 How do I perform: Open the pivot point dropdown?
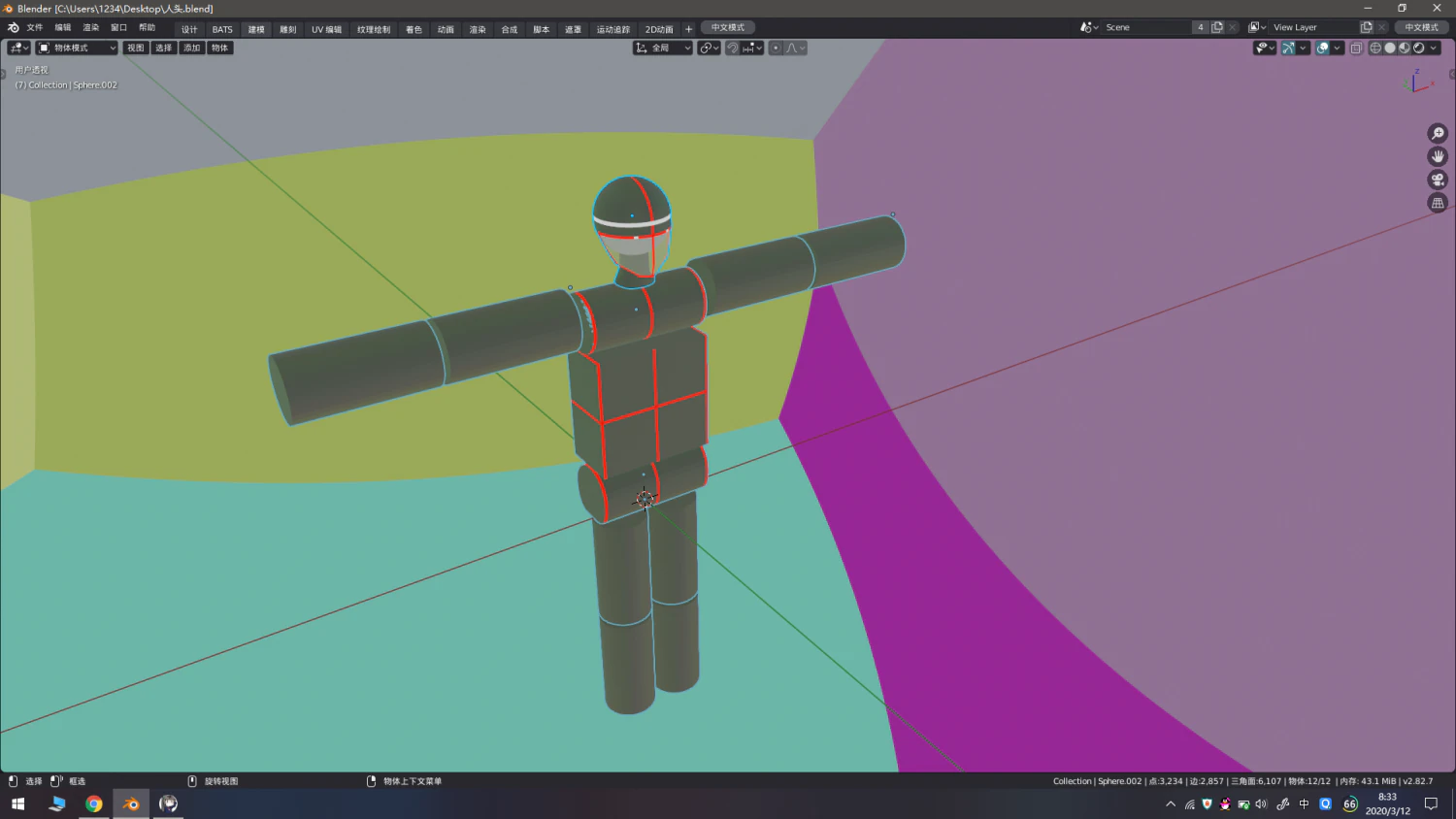click(x=710, y=48)
